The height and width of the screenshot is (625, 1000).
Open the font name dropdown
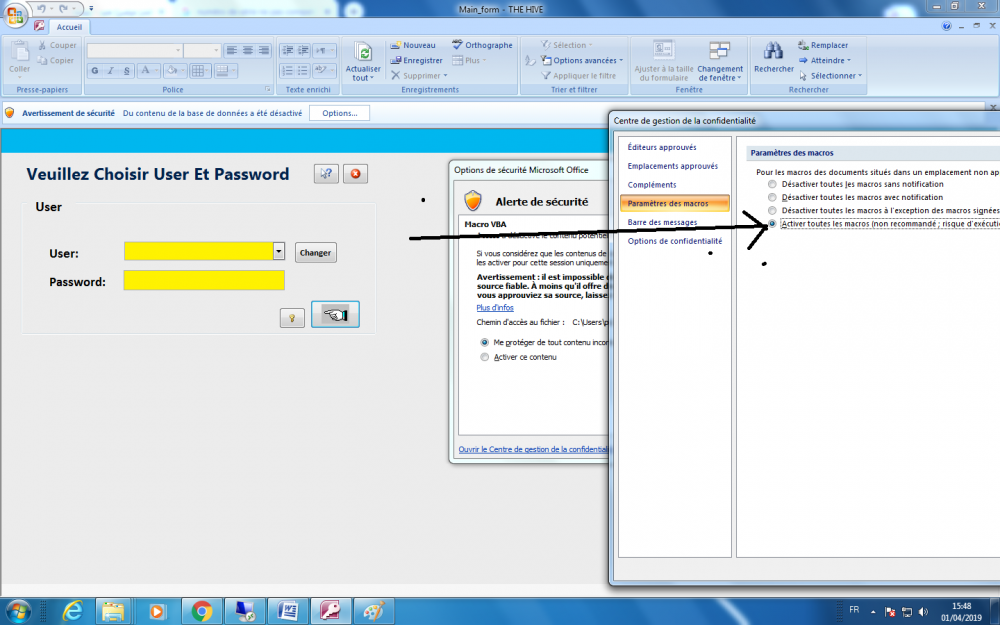click(178, 50)
